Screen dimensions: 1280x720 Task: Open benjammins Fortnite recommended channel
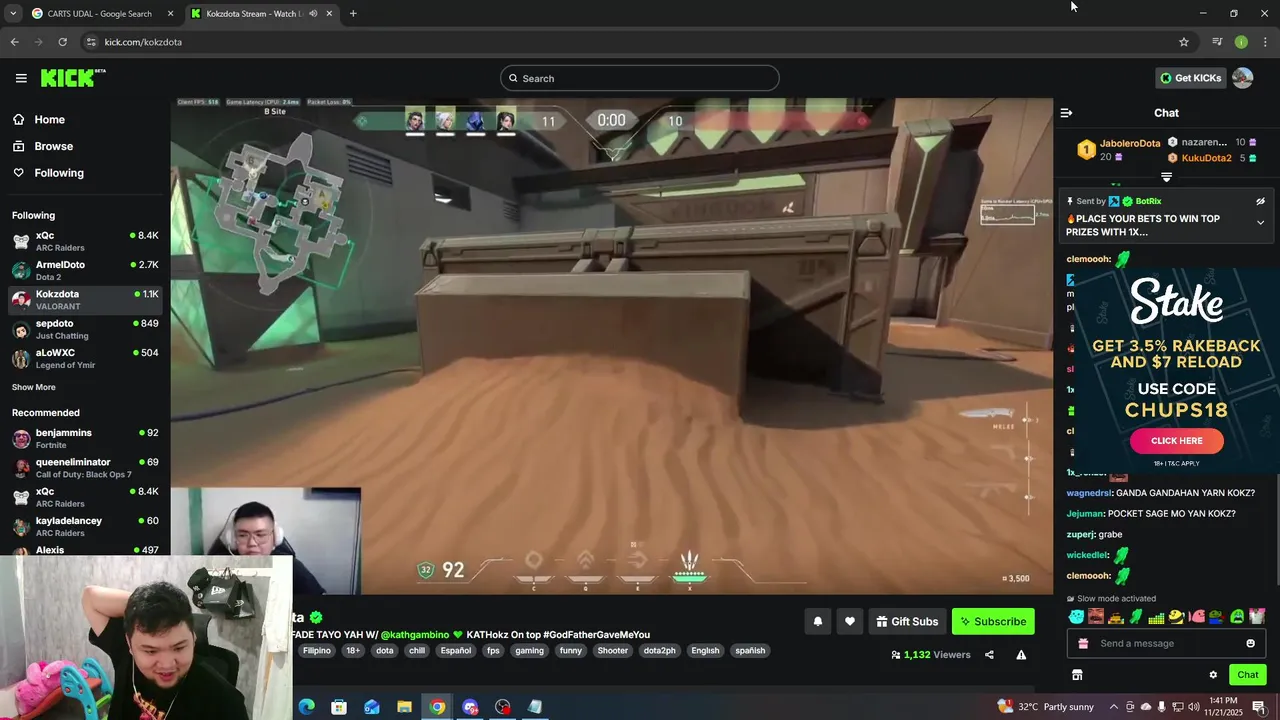point(85,438)
